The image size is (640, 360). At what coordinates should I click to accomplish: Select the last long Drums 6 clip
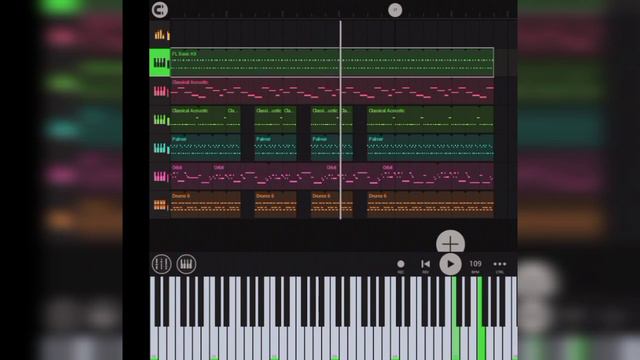point(430,205)
